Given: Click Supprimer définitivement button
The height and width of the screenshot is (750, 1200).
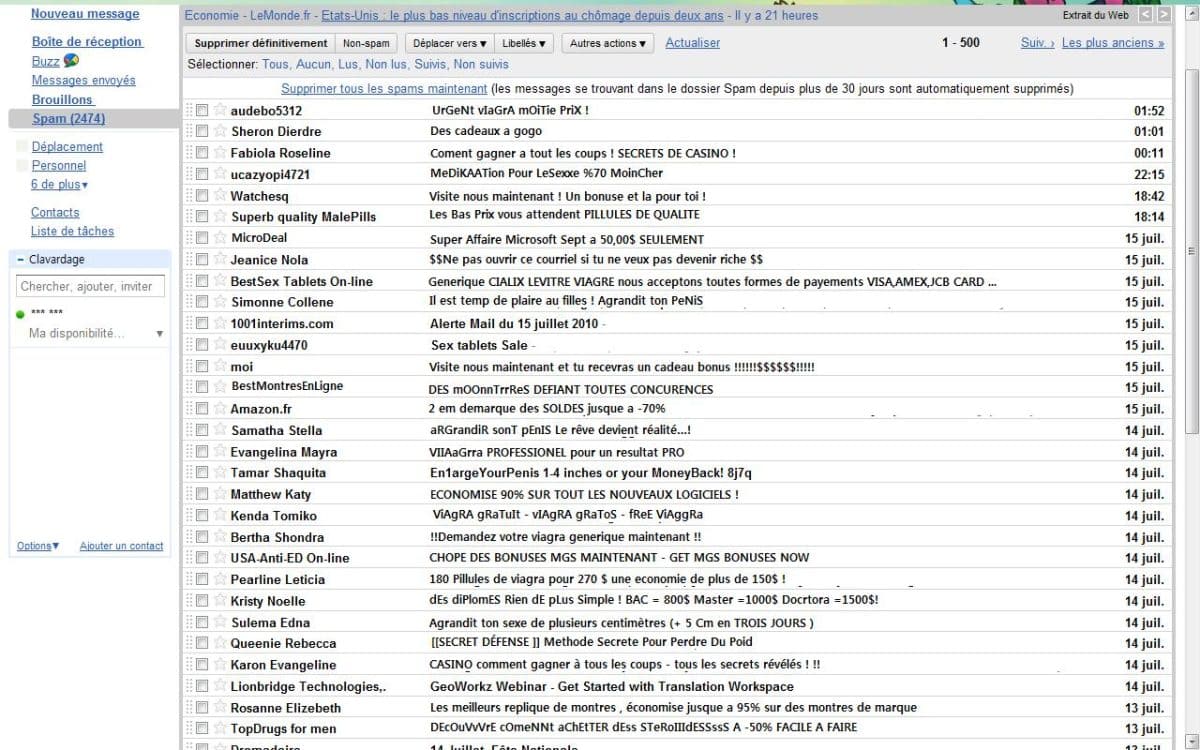Looking at the screenshot, I should point(260,44).
